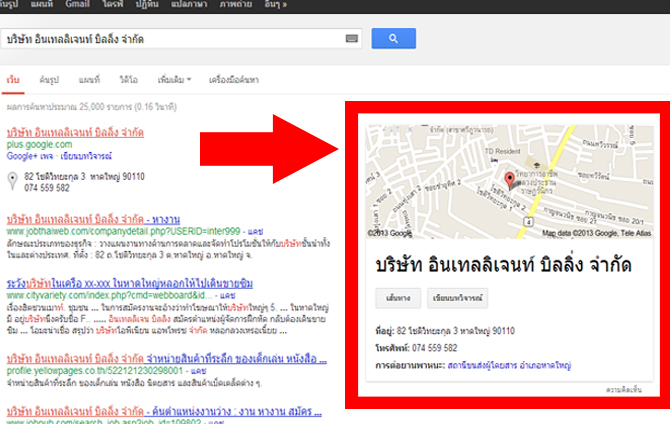This screenshot has height=424, width=670.
Task: Open แผนที่ in the top black bar
Action: click(42, 4)
